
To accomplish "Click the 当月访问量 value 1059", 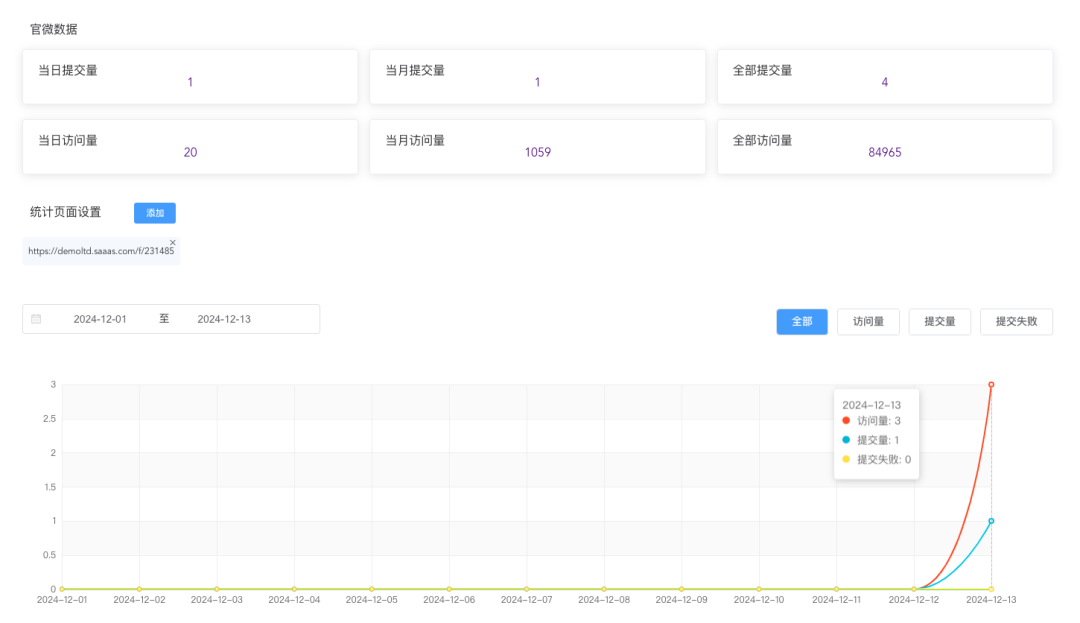I will point(537,152).
